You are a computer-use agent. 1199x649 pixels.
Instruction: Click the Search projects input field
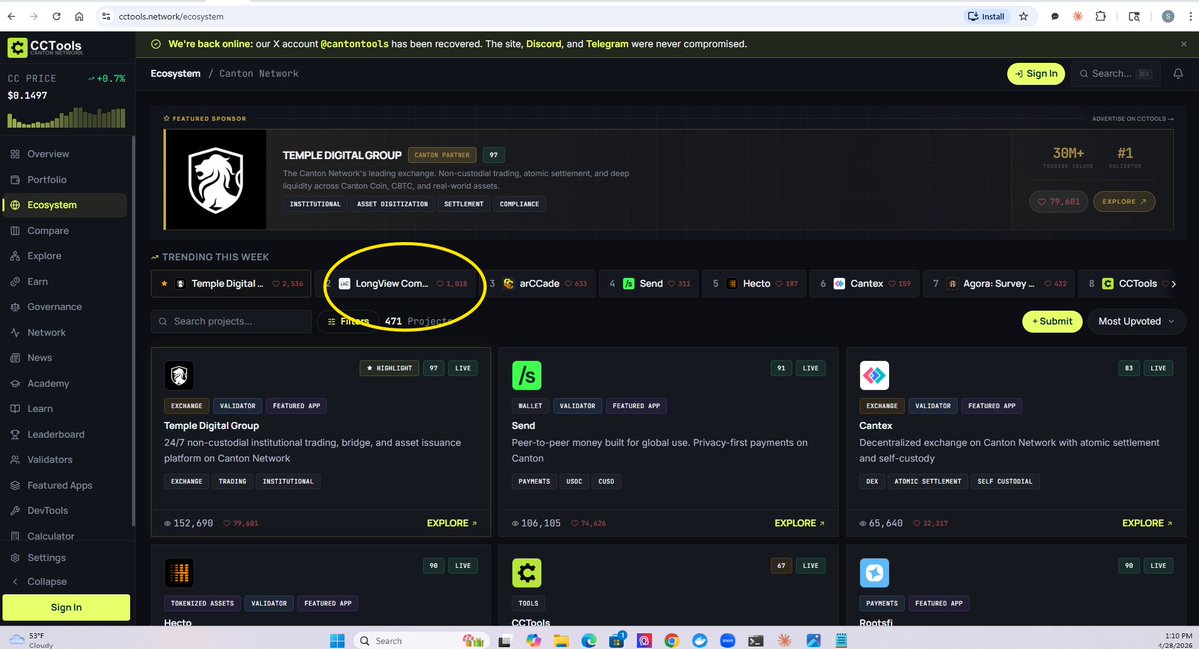pos(231,321)
